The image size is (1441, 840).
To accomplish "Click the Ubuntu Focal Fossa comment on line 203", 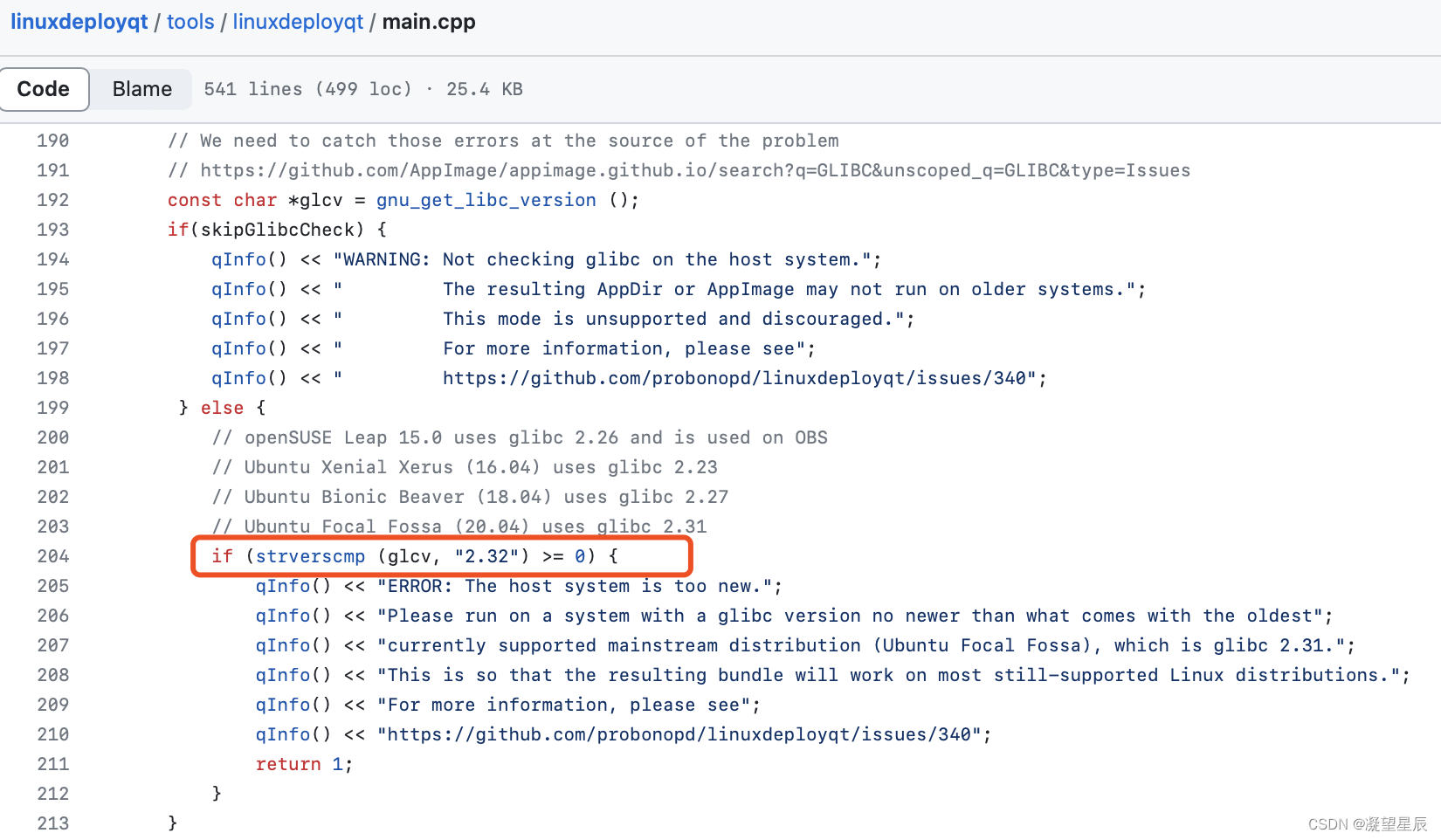I will [x=459, y=527].
